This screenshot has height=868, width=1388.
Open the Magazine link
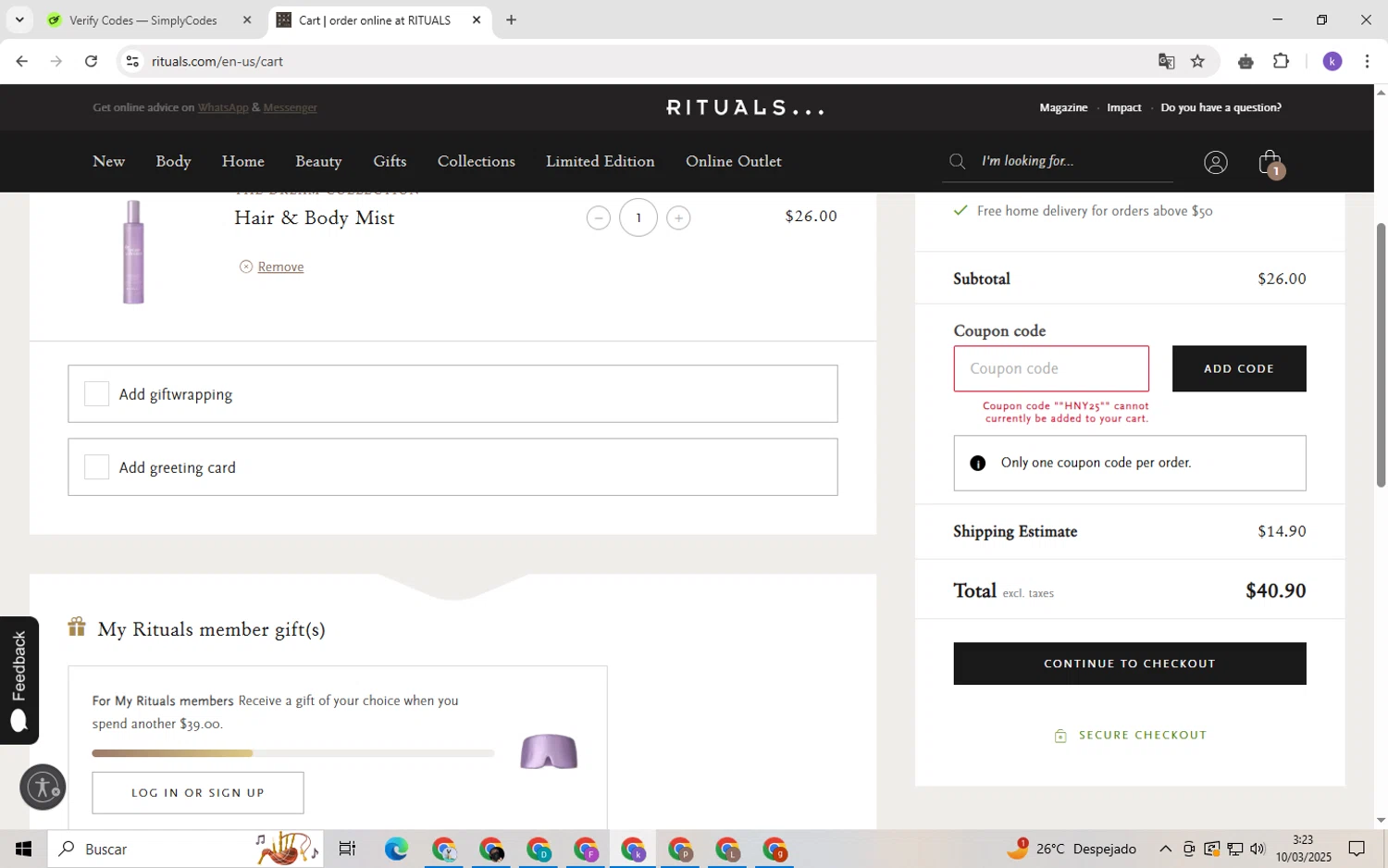coord(1063,107)
